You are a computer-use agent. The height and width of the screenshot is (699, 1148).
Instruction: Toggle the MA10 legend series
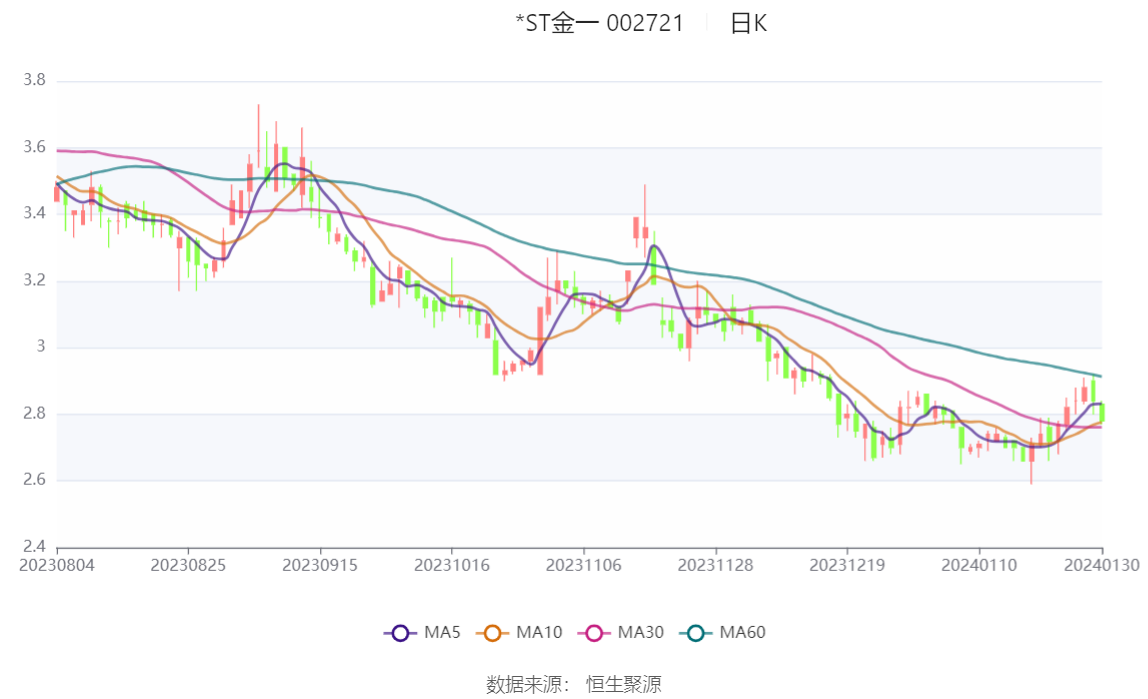pos(519,632)
